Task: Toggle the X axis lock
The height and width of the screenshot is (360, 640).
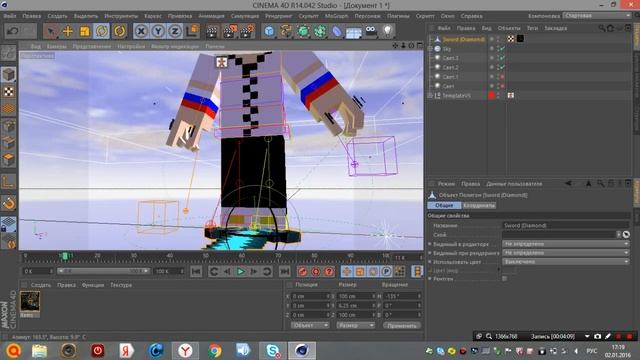Action: click(141, 31)
